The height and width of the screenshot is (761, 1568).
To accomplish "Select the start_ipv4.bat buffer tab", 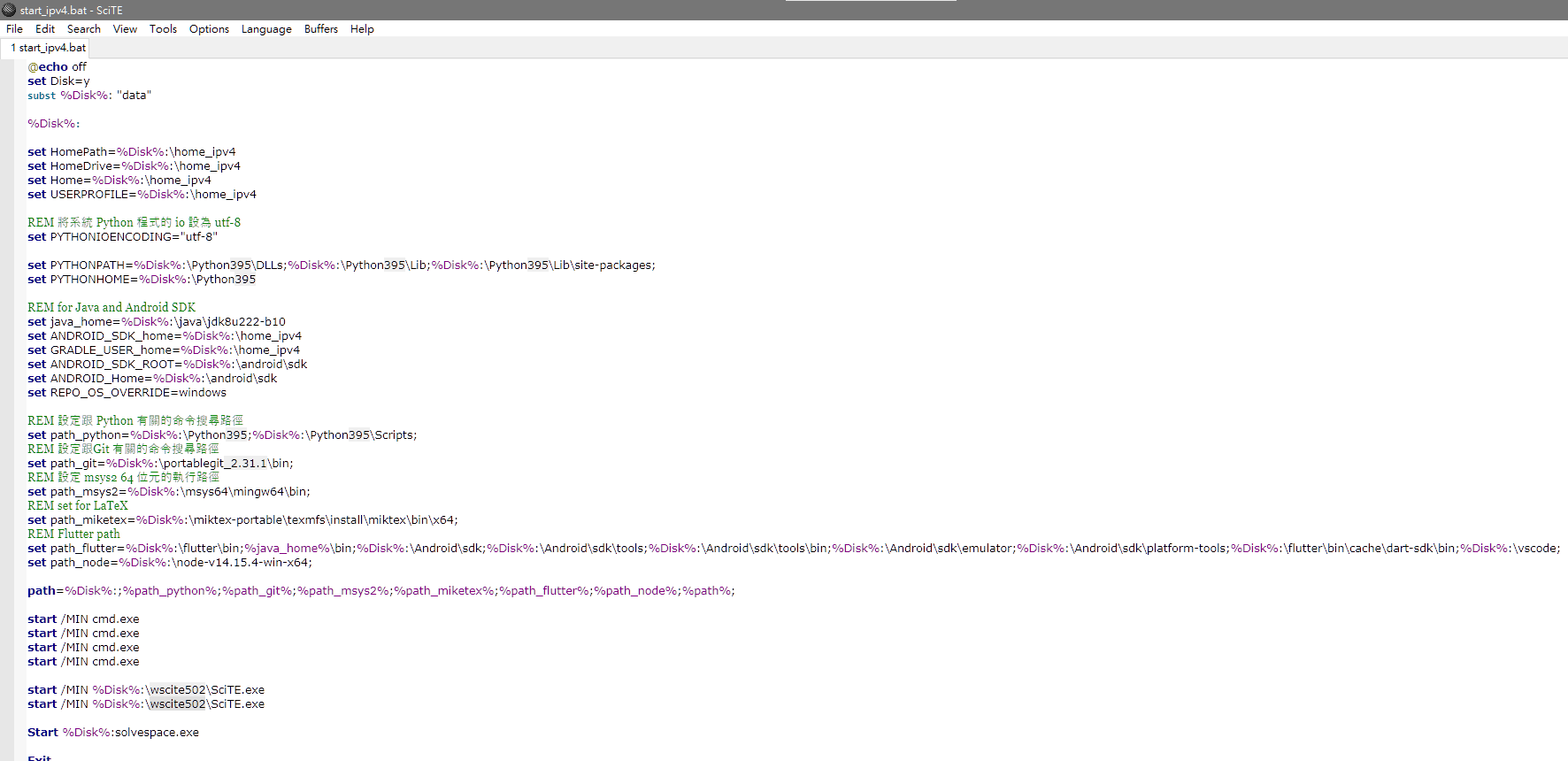I will point(48,48).
